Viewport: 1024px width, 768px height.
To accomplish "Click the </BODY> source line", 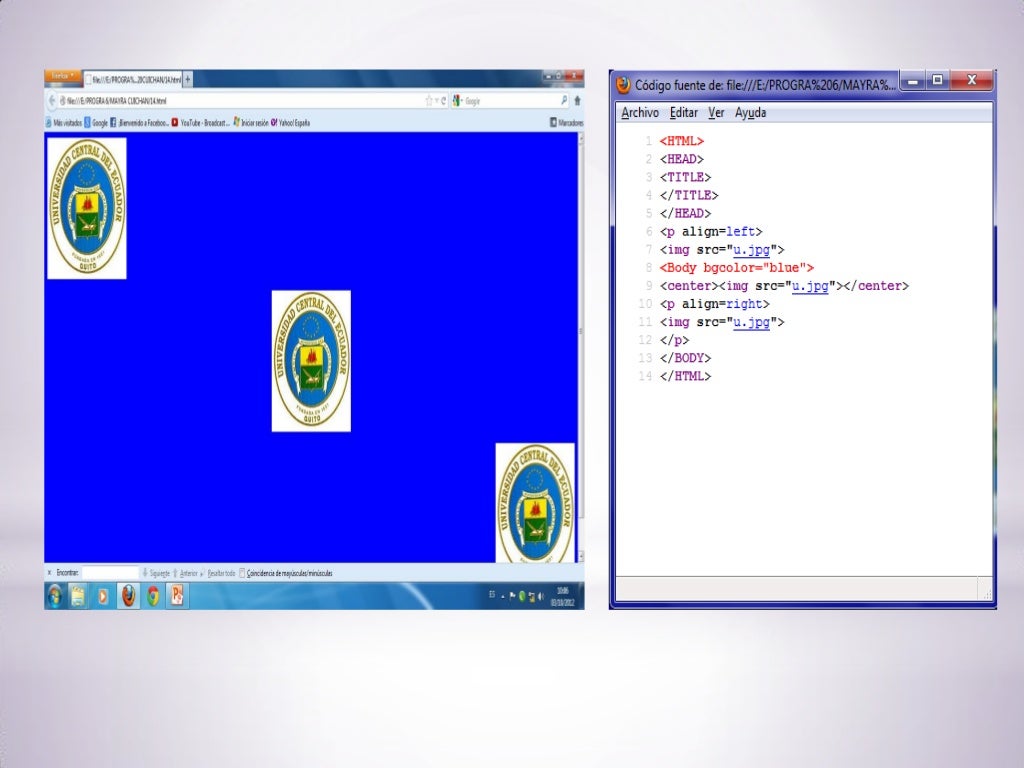I will pyautogui.click(x=685, y=358).
